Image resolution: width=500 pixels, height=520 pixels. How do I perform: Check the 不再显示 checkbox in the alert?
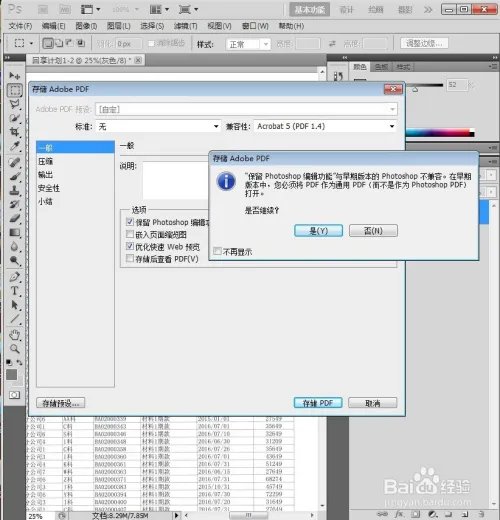pyautogui.click(x=217, y=251)
